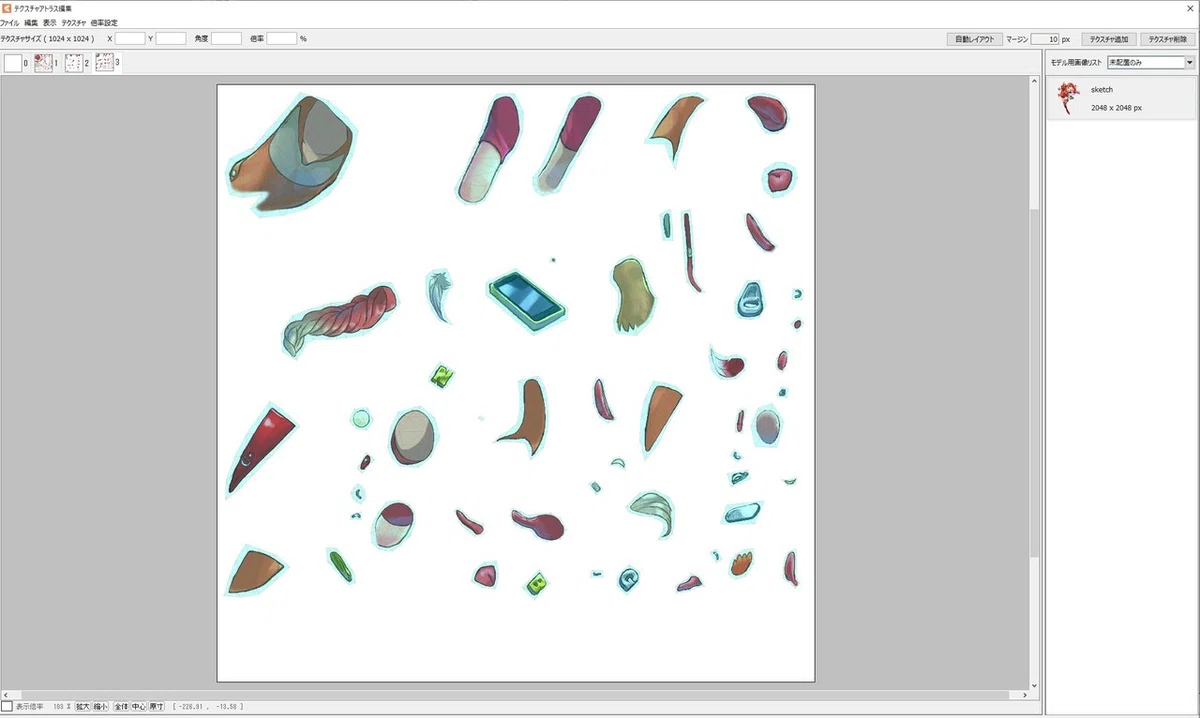The width and height of the screenshot is (1200, 718).
Task: Open the 編集 menu
Action: (31, 22)
